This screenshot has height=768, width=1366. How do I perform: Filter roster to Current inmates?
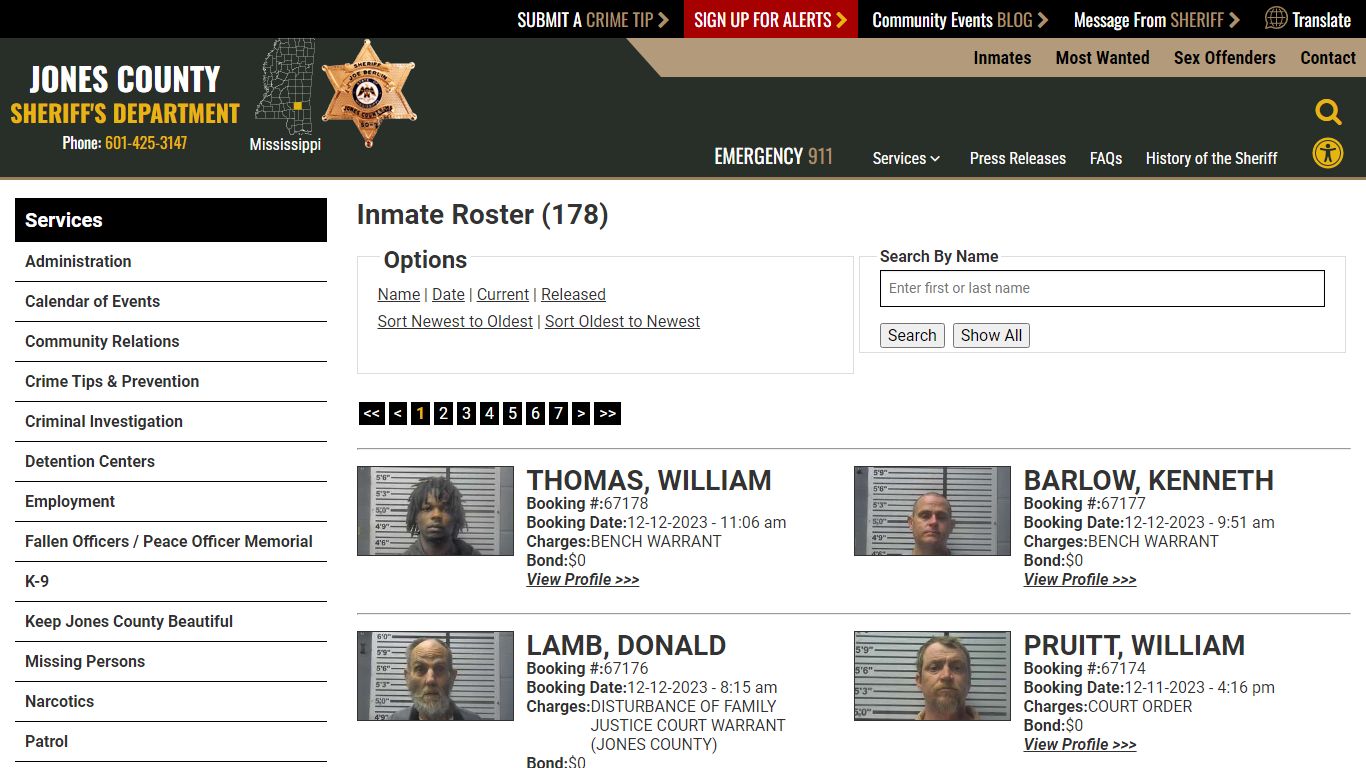(503, 294)
